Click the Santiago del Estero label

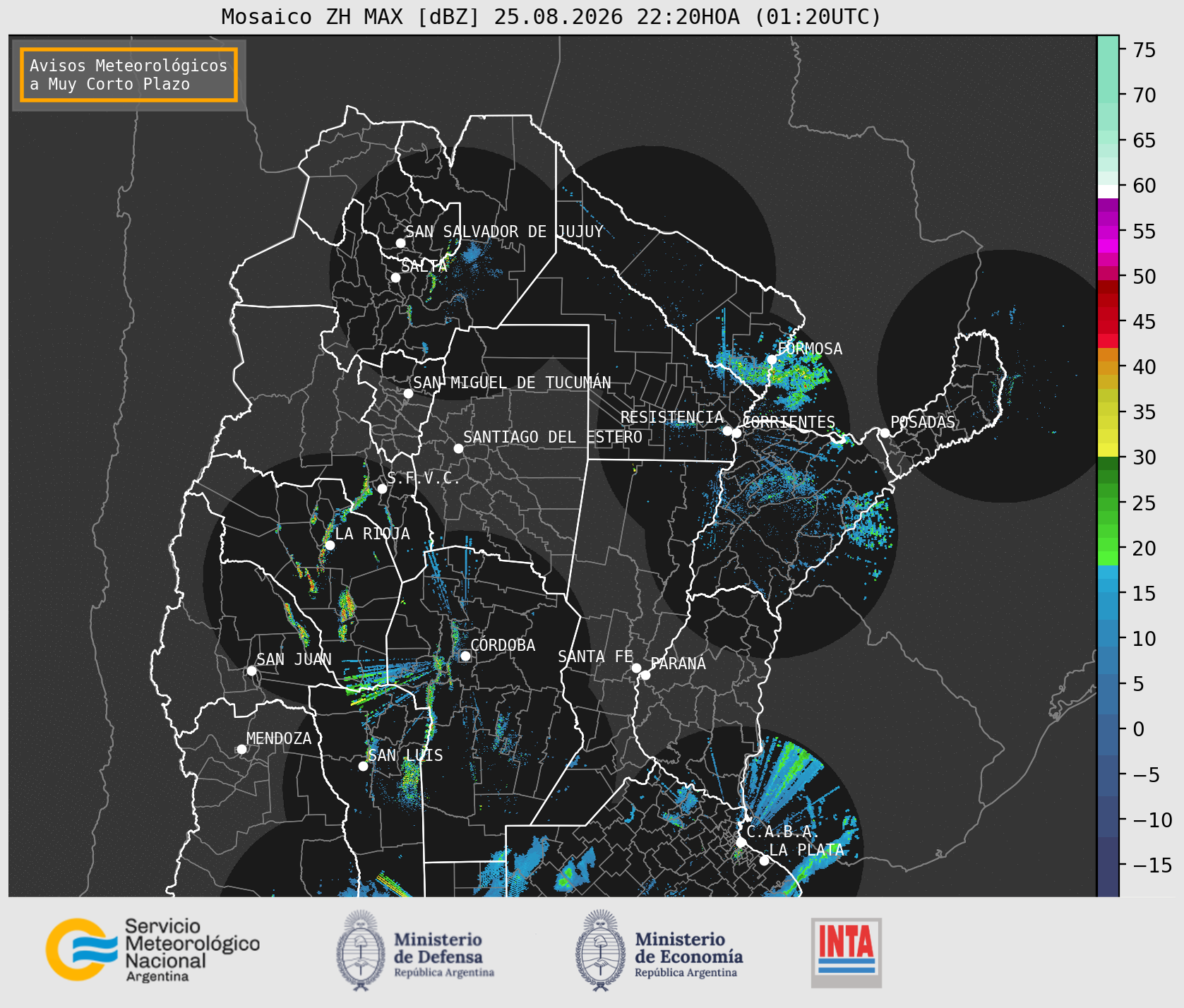[x=553, y=437]
